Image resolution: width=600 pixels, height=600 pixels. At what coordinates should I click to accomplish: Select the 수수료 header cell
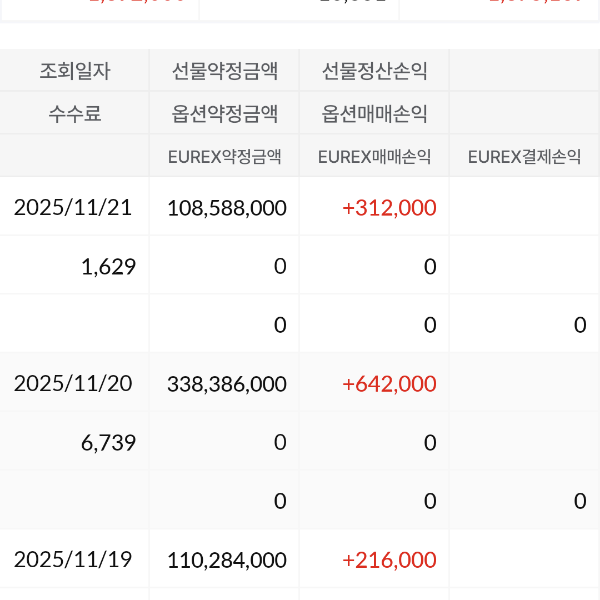75,114
